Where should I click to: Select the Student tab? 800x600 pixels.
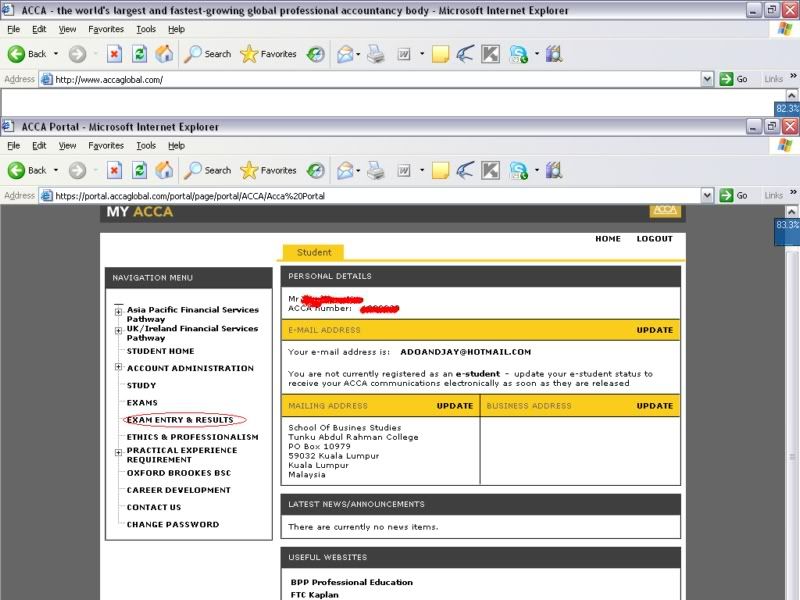click(314, 253)
